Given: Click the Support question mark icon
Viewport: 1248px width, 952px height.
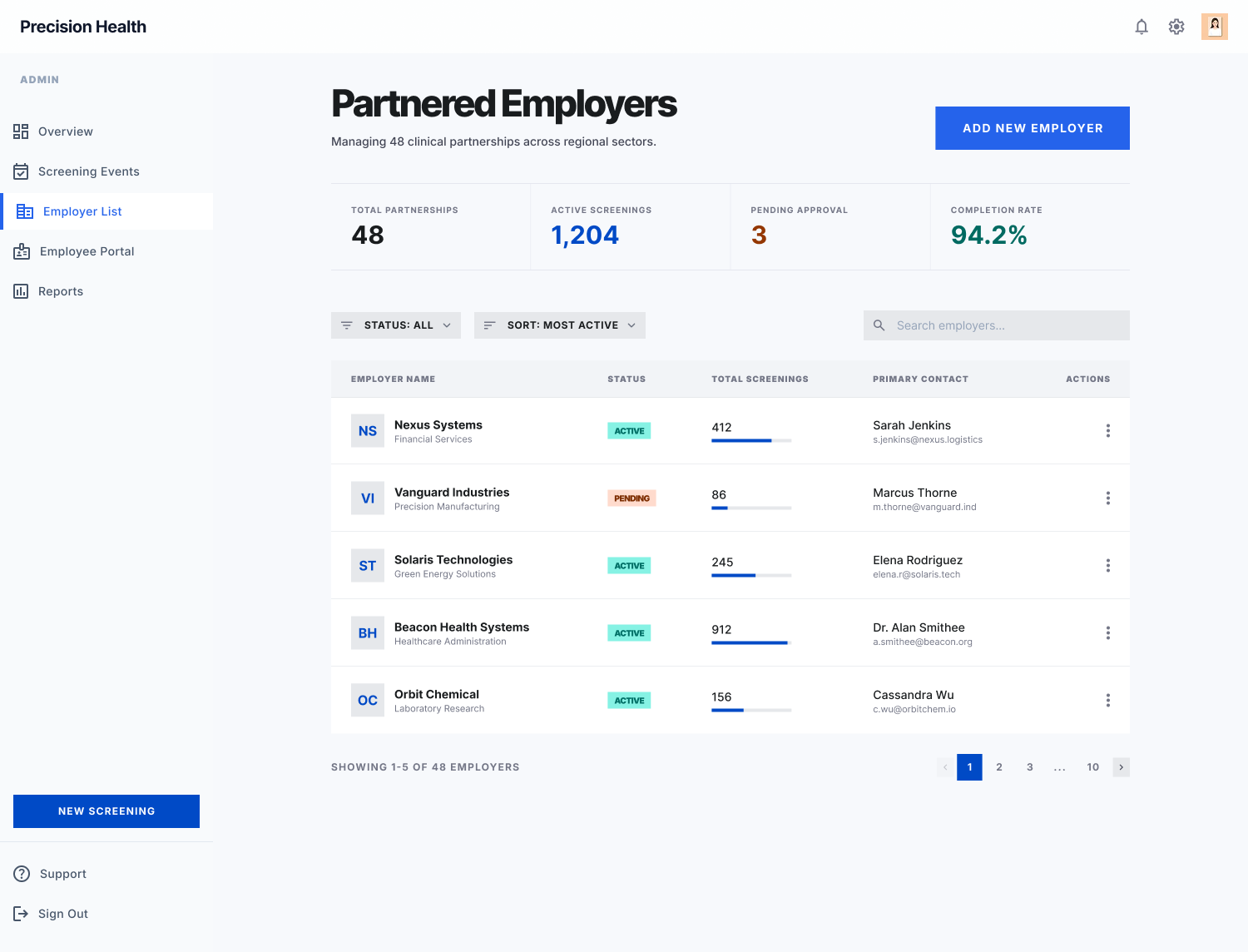Looking at the screenshot, I should tap(22, 874).
